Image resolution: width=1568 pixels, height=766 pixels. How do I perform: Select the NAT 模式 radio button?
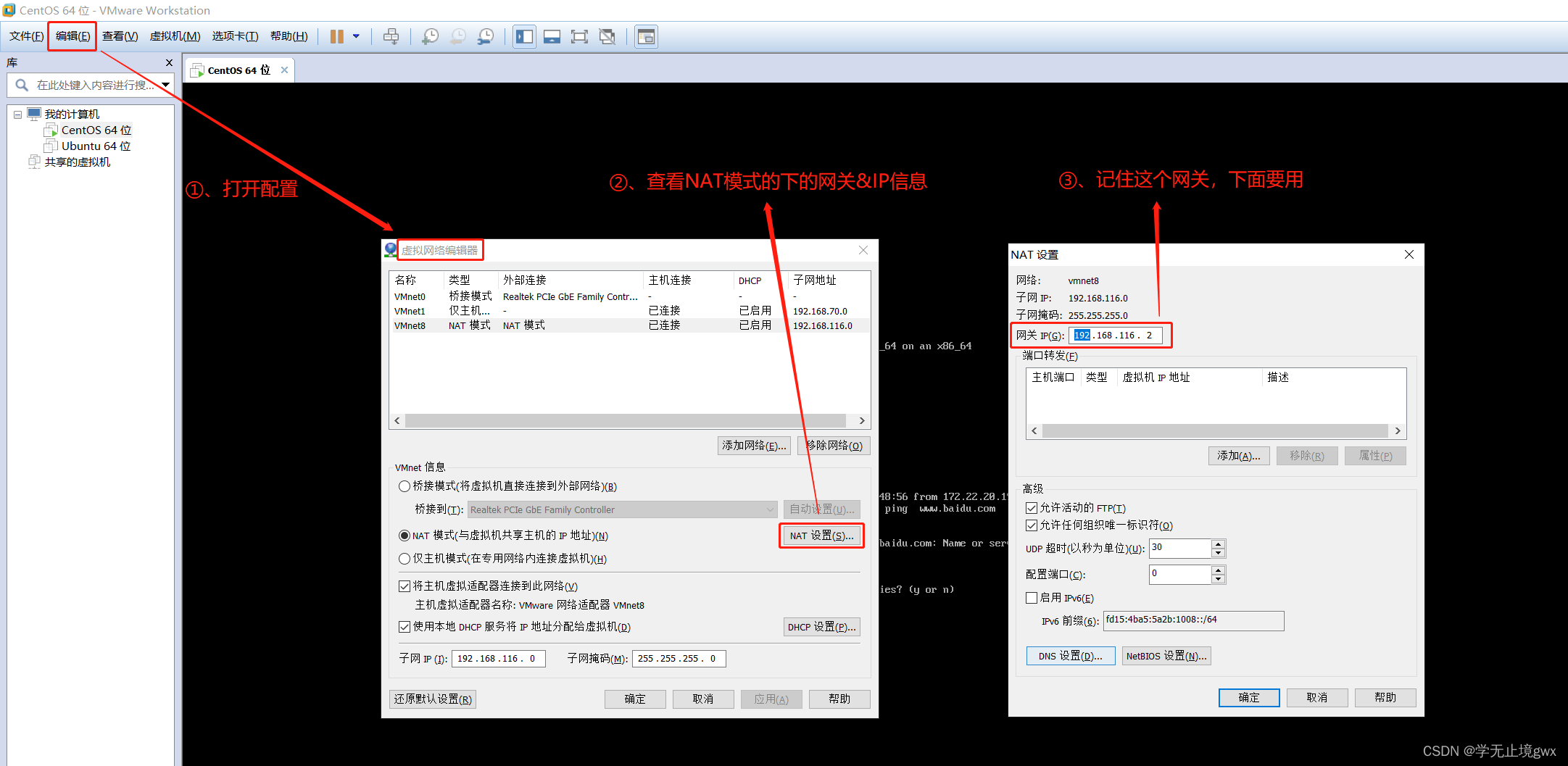[405, 536]
